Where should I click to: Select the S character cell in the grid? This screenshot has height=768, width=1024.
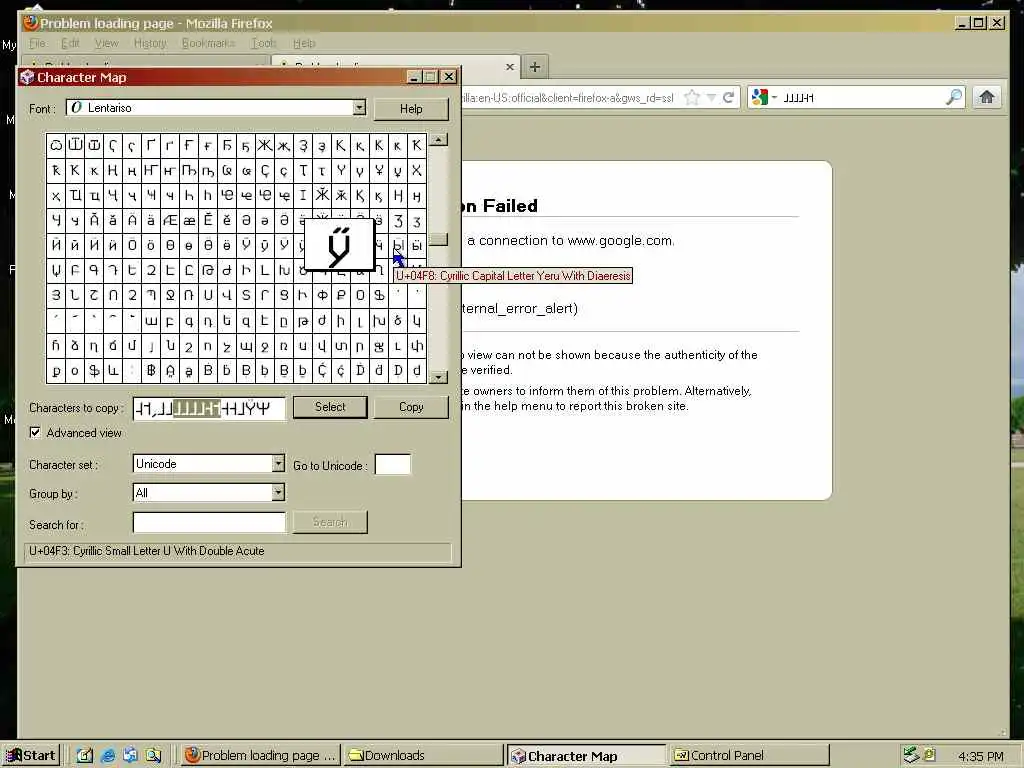[246, 295]
